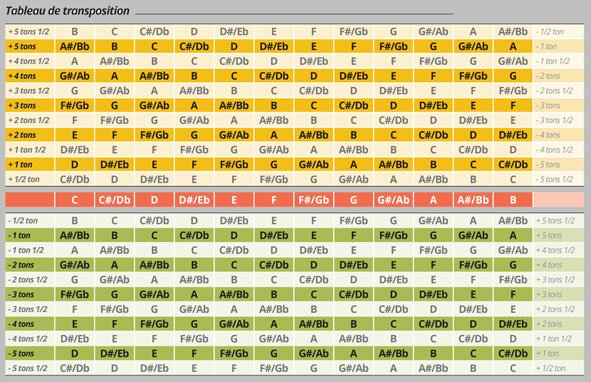Select red header cell 'D#/Eb'
591x382 pixels.
pyautogui.click(x=194, y=200)
